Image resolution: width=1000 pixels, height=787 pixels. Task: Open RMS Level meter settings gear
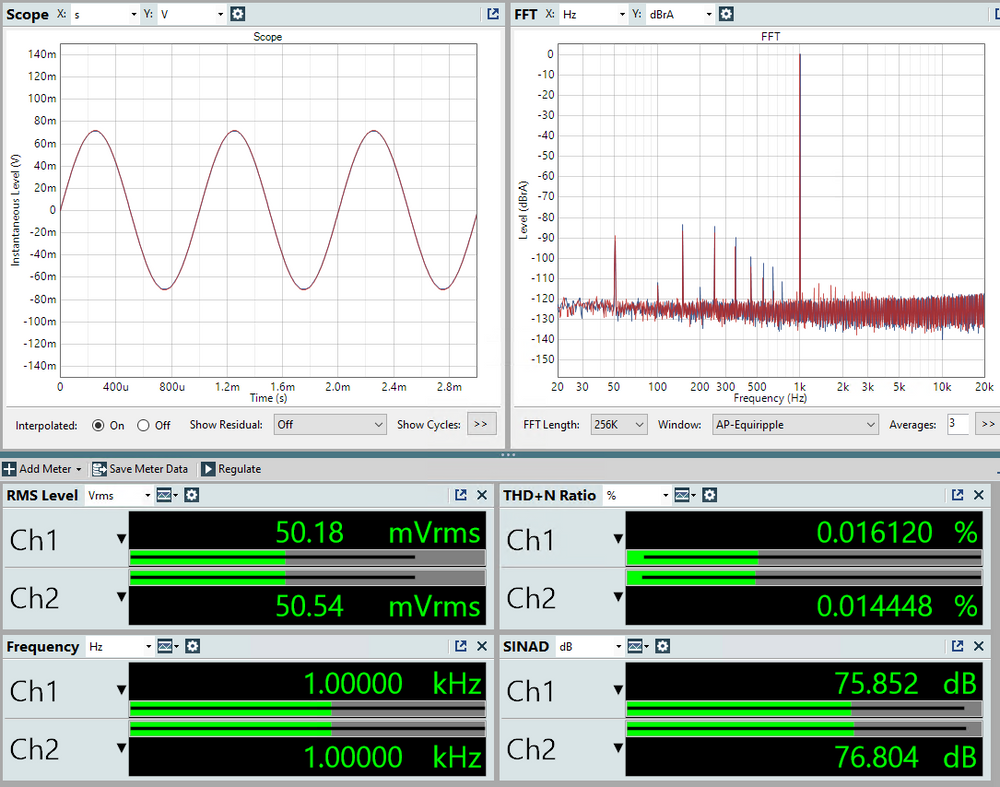point(192,495)
